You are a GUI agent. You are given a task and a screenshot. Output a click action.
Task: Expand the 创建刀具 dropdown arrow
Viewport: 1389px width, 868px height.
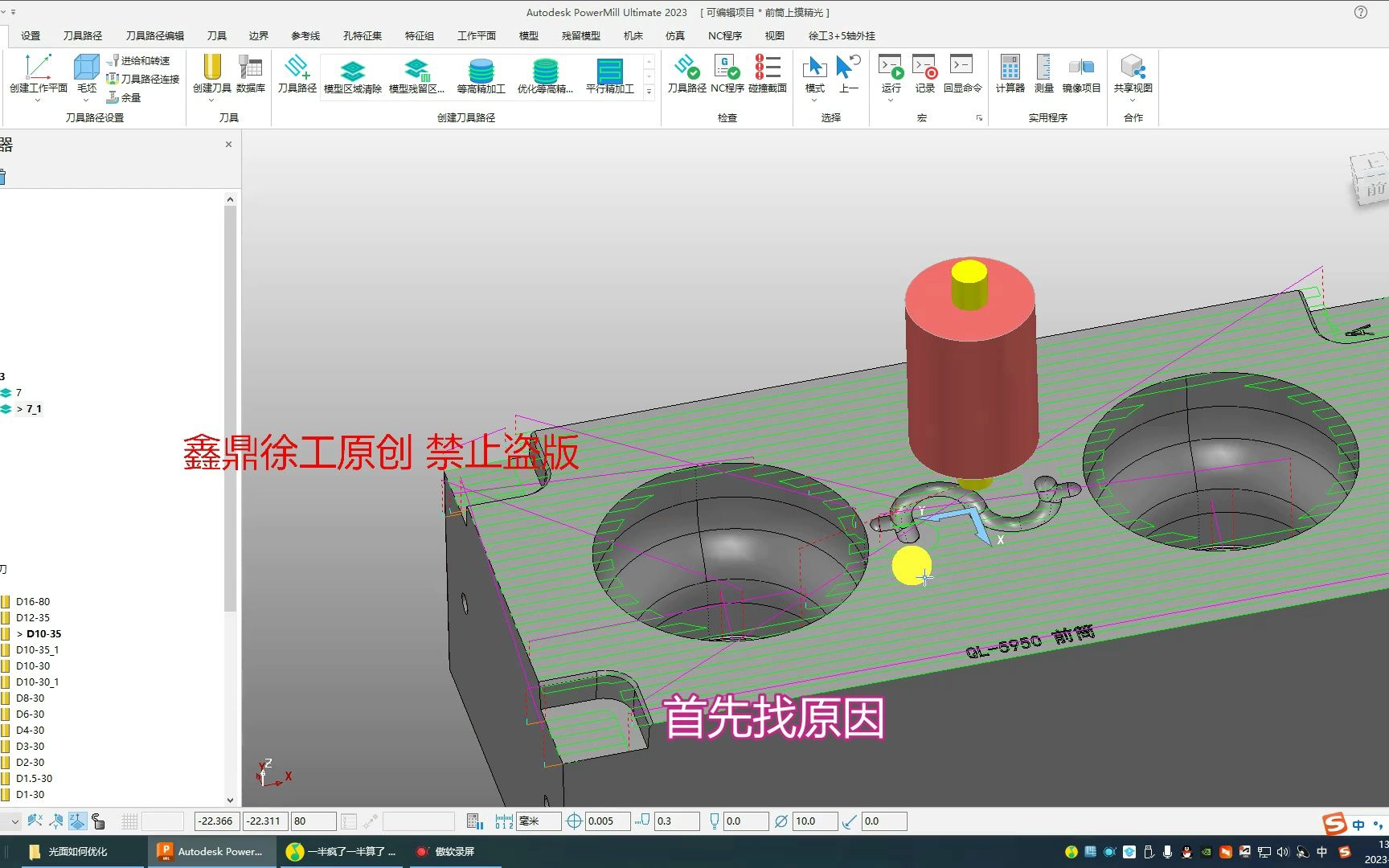(212, 100)
